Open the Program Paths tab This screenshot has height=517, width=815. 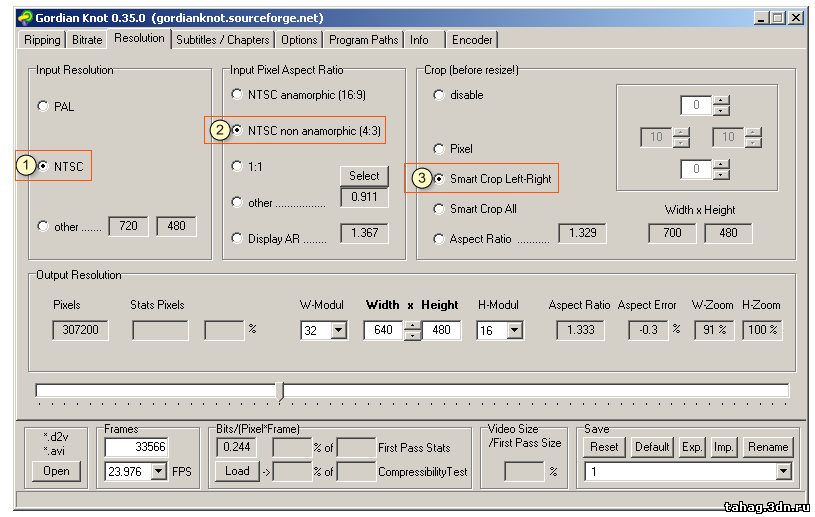click(363, 40)
